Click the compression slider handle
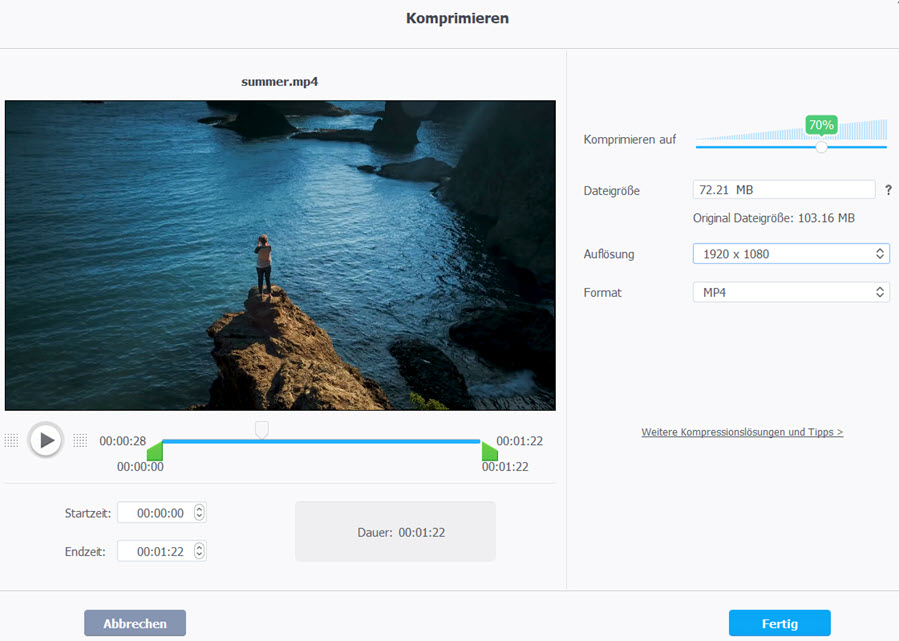 (821, 147)
